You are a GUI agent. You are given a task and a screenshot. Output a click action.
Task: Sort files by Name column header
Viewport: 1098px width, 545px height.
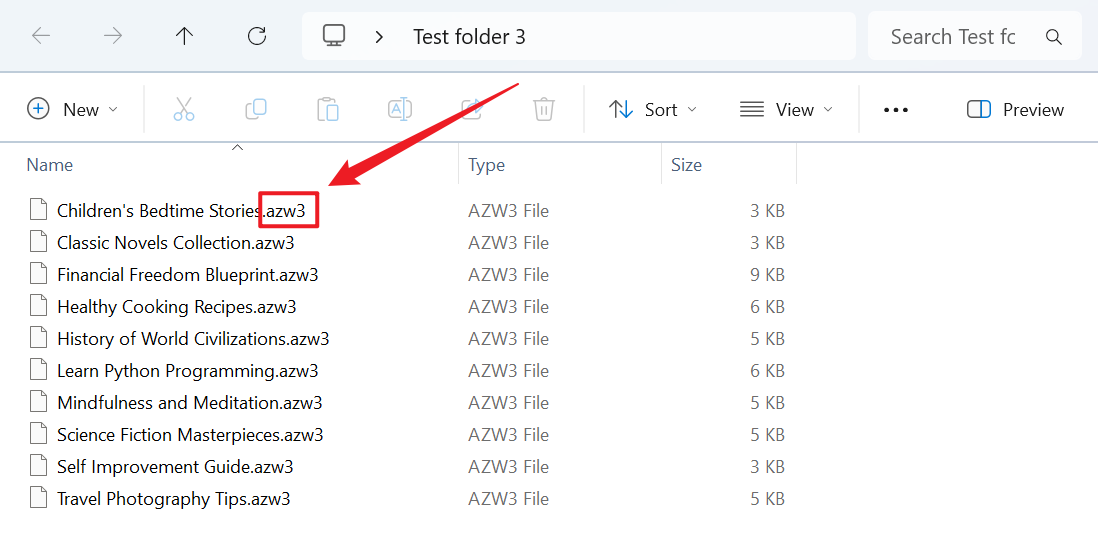pos(50,165)
